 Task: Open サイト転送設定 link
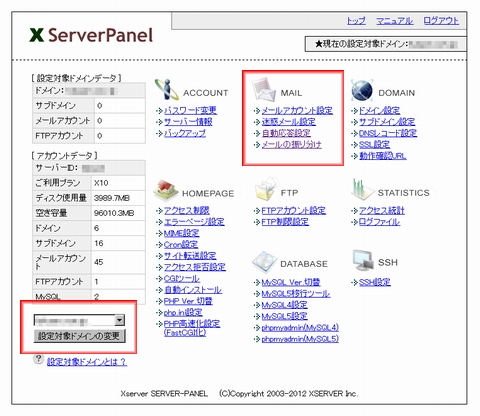point(190,256)
